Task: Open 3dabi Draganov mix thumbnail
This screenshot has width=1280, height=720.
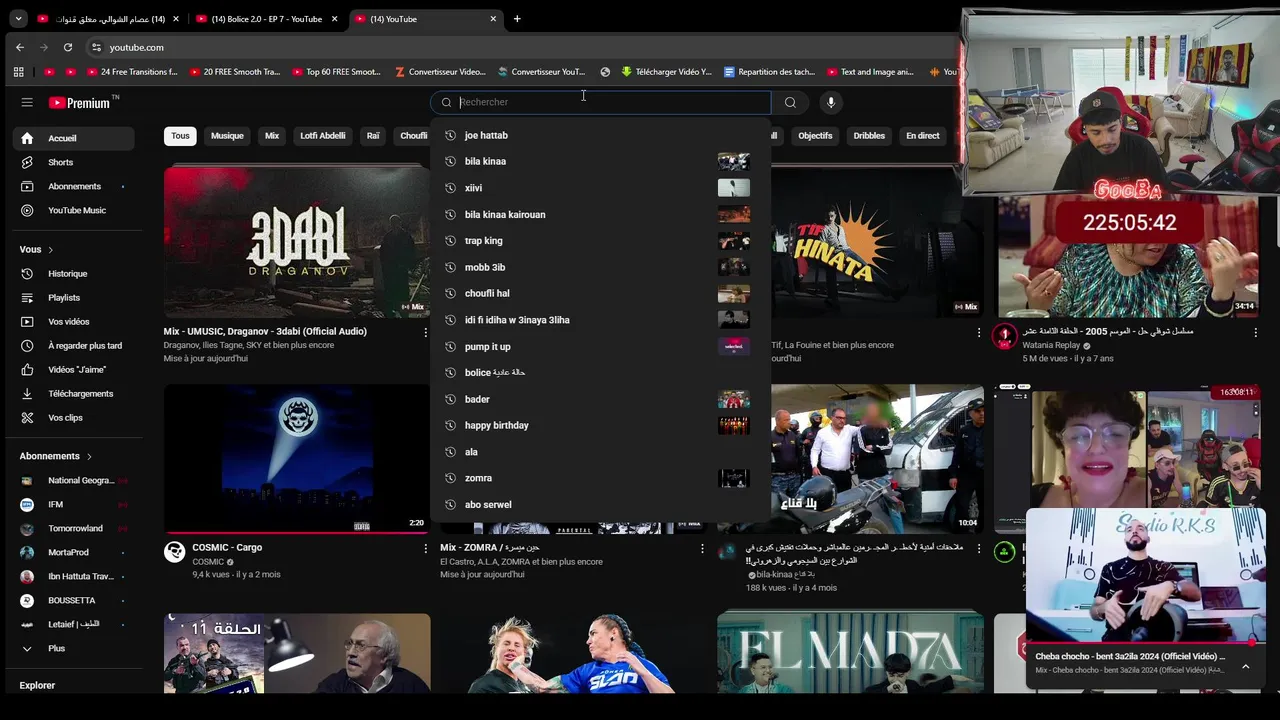Action: 297,241
